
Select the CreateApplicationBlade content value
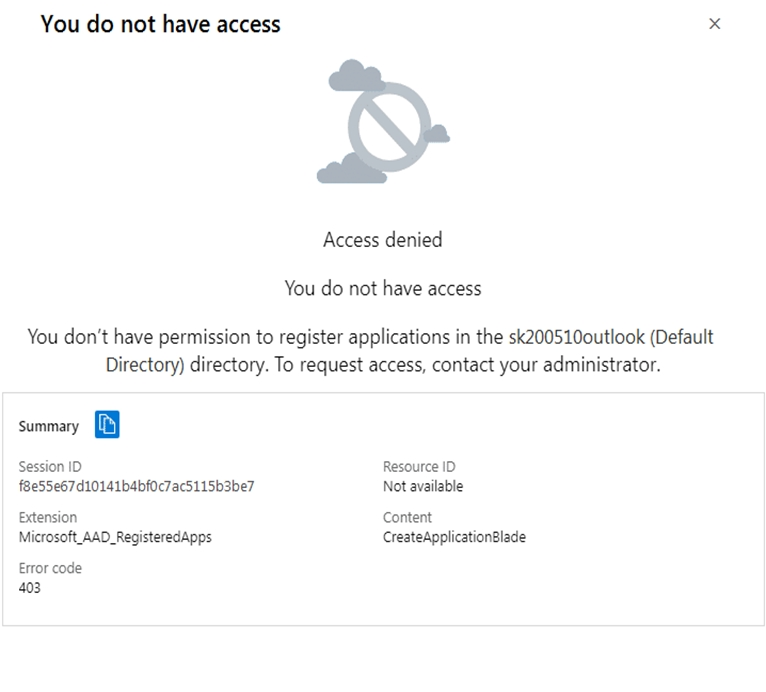tap(454, 537)
